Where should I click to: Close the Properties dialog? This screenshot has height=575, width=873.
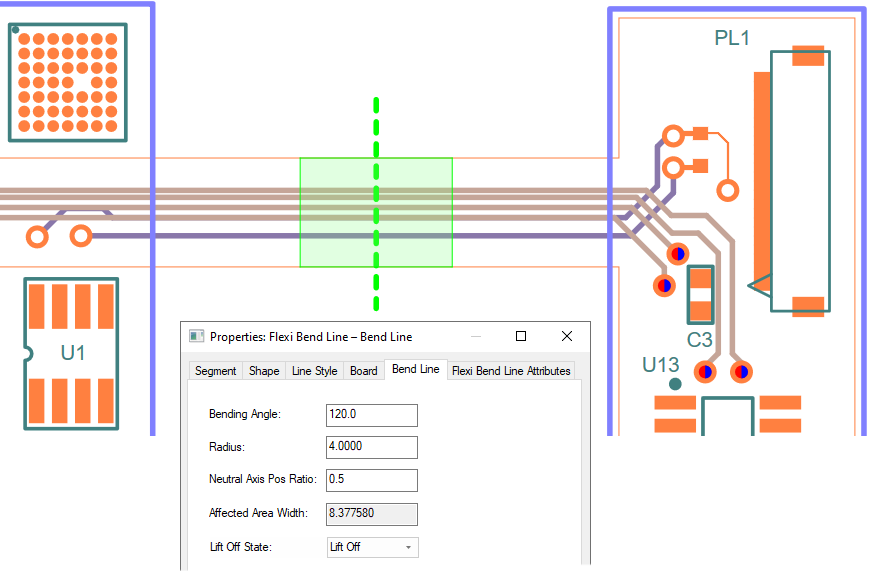pyautogui.click(x=567, y=337)
